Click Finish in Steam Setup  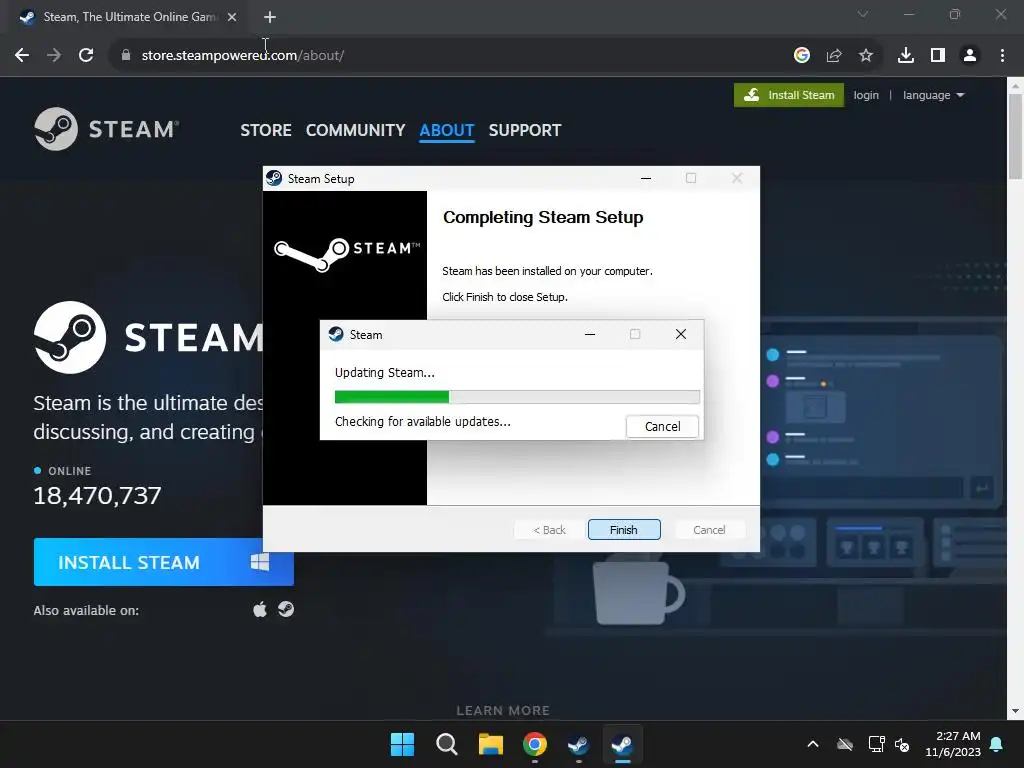tap(624, 530)
